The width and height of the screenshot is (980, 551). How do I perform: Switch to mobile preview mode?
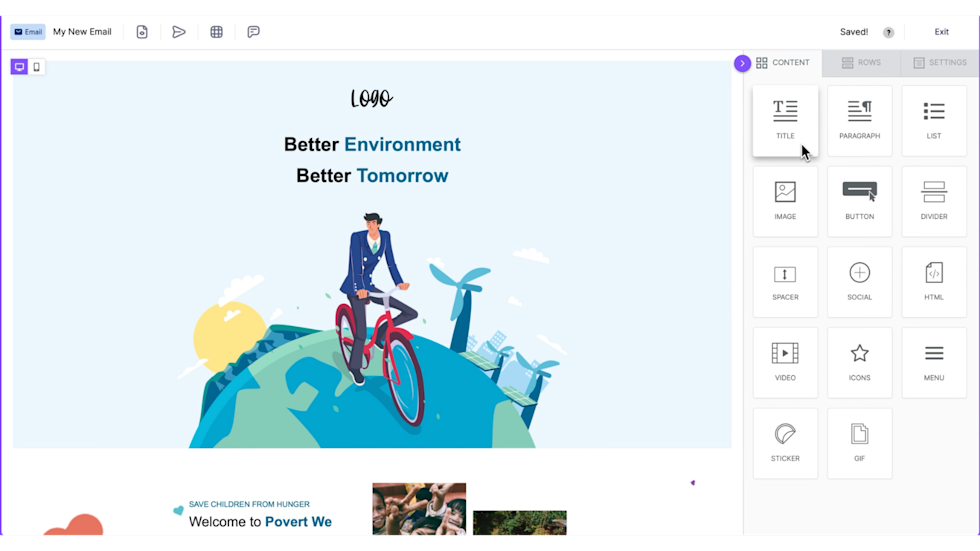coord(37,67)
